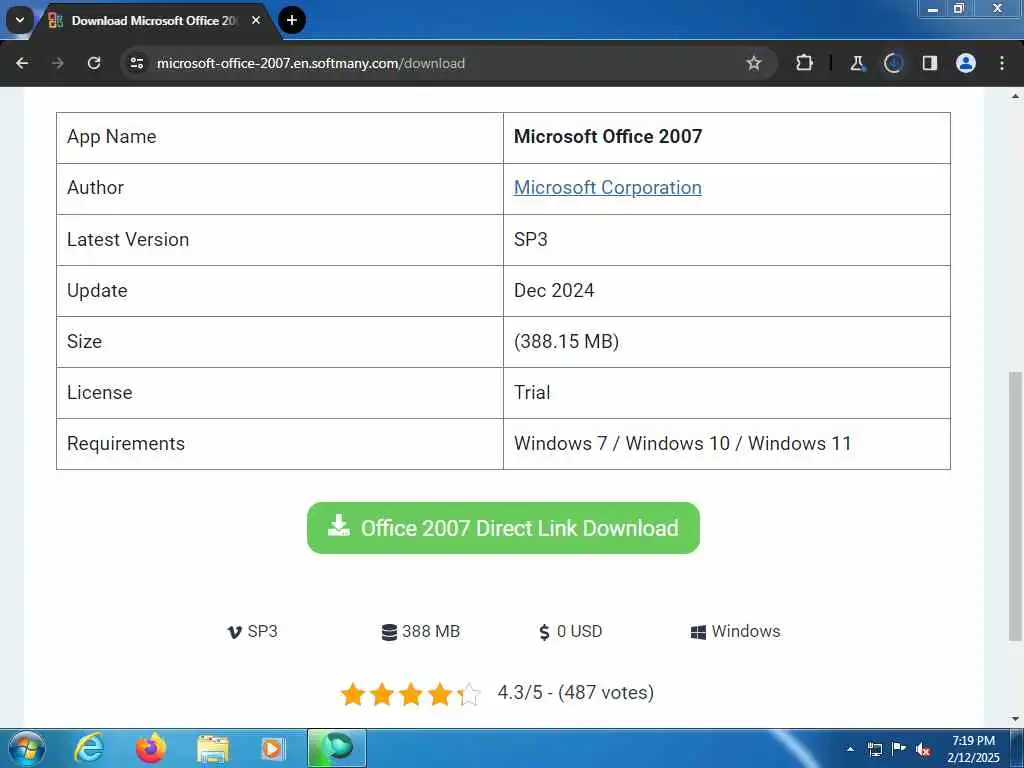Click Office 2007 Direct Link Download button
This screenshot has width=1024, height=768.
pos(503,528)
